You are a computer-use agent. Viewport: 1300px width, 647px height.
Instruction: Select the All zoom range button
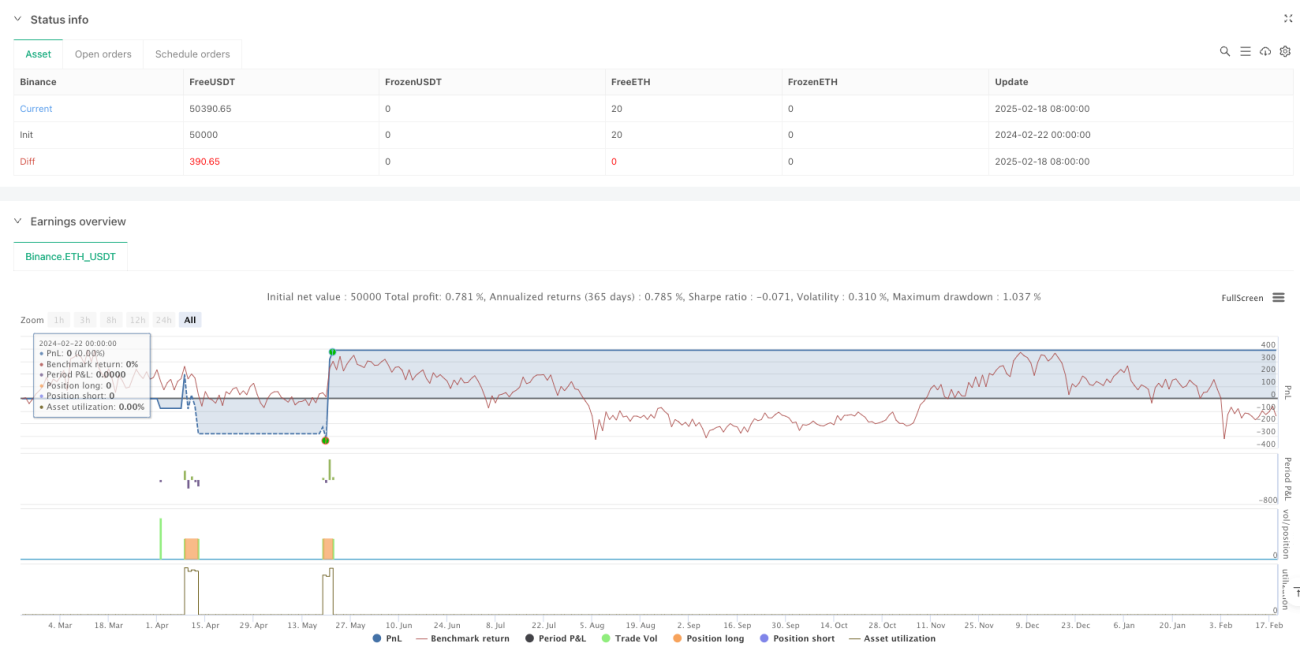(190, 320)
